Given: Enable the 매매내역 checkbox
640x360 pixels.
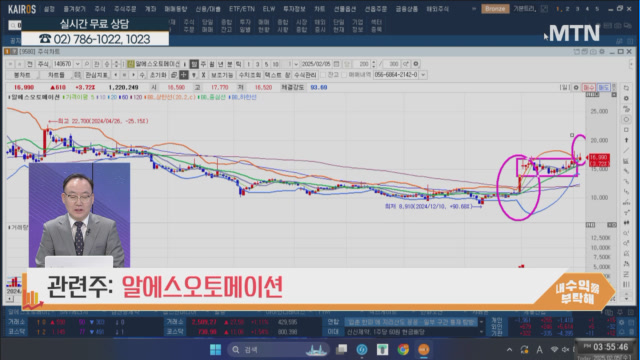Looking at the screenshot, I should [343, 75].
